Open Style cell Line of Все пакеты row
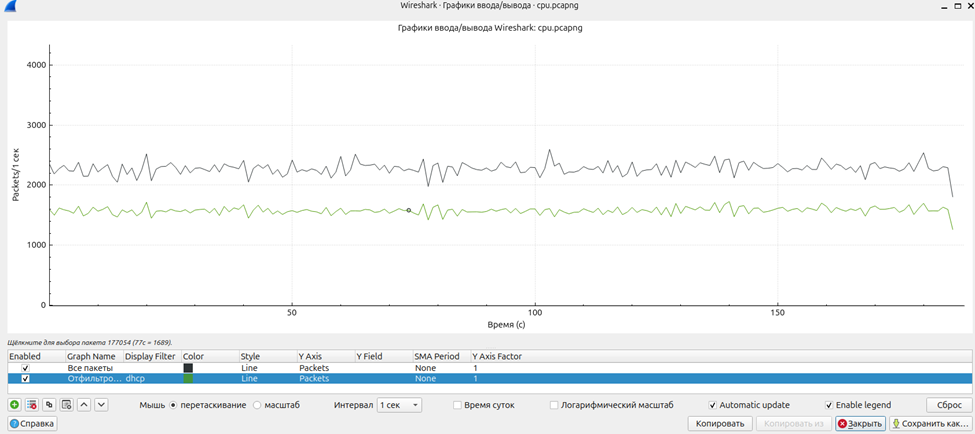Image resolution: width=975 pixels, height=434 pixels. point(268,368)
